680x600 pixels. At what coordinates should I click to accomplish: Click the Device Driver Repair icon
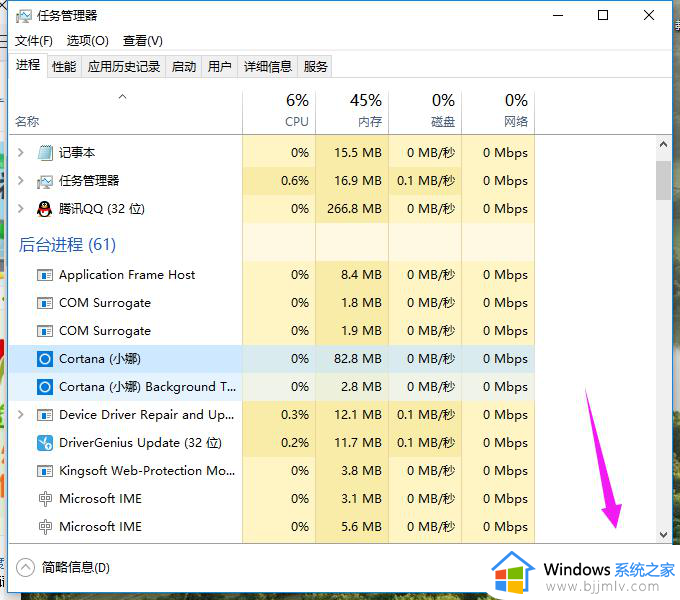click(x=45, y=415)
